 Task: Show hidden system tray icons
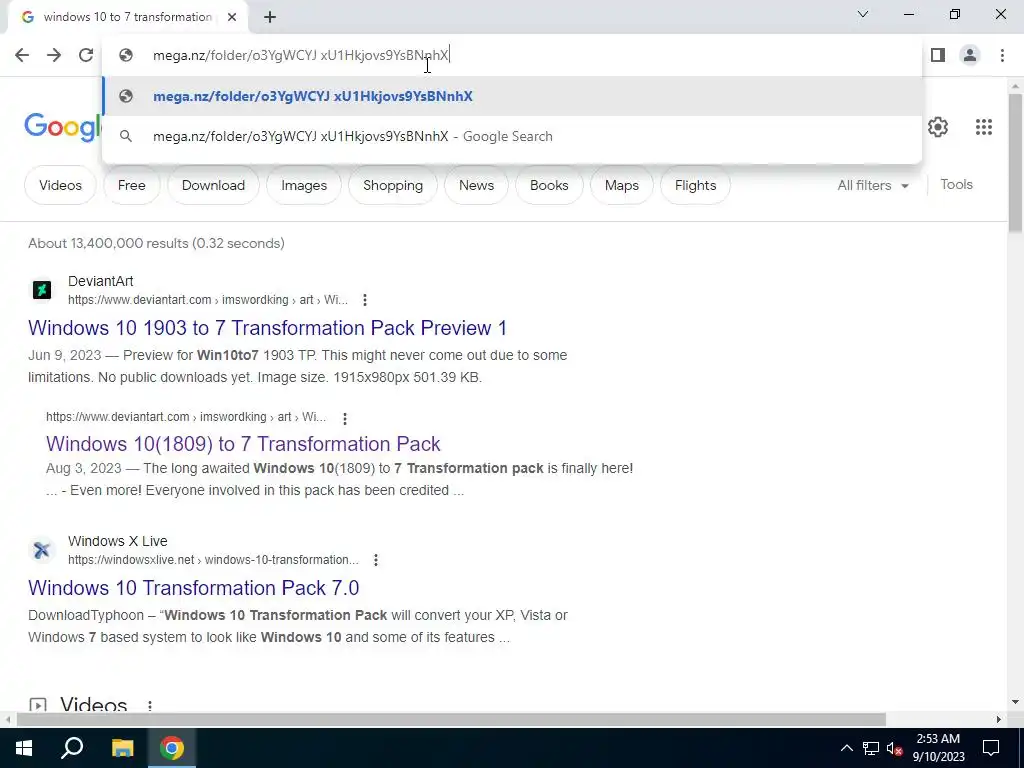click(x=846, y=748)
